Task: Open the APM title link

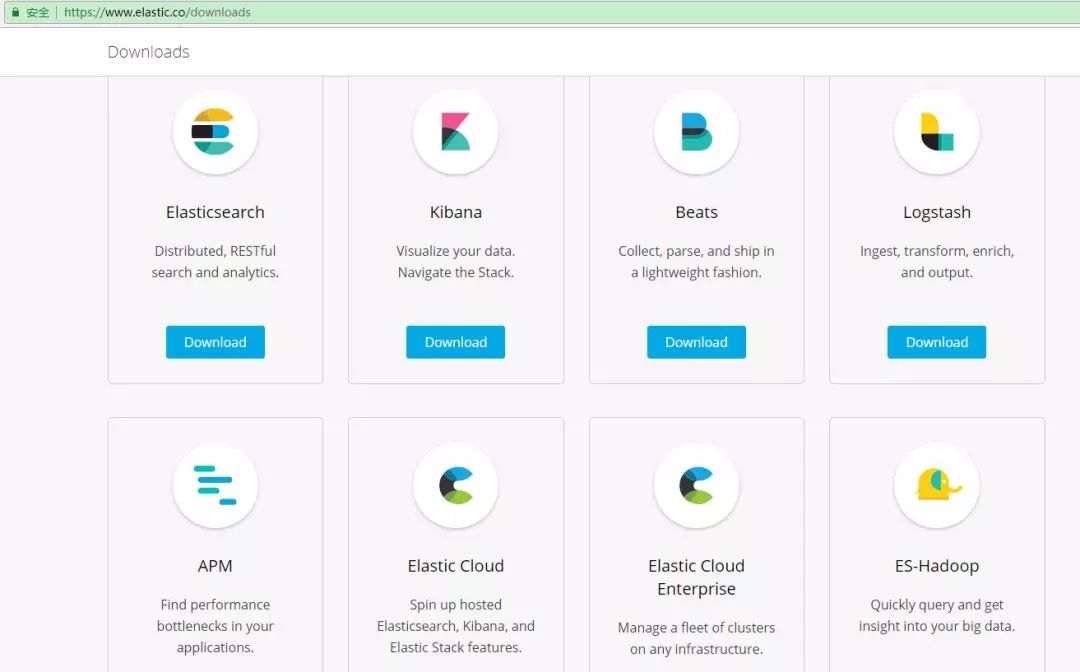Action: [215, 566]
